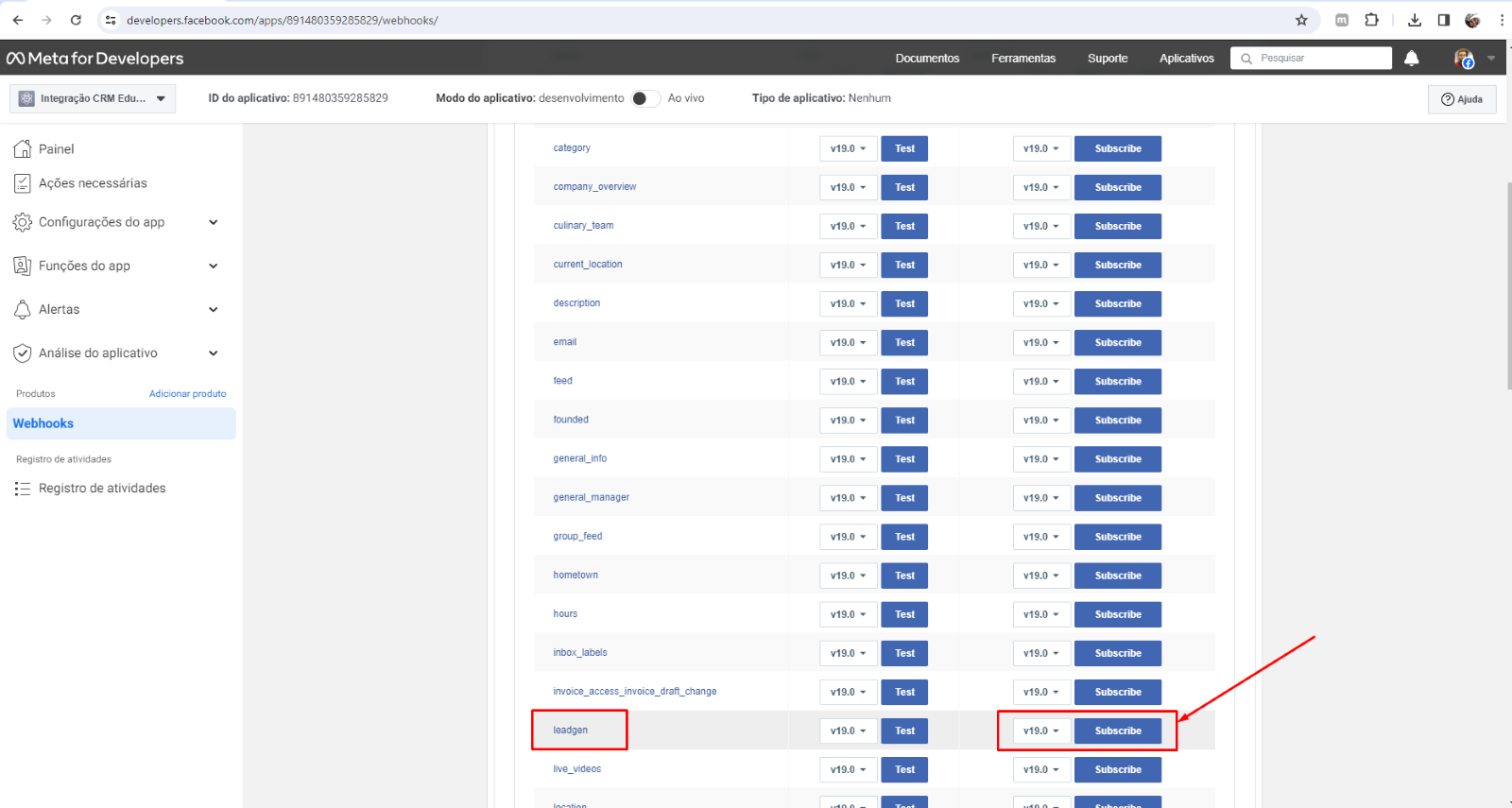Viewport: 1512px width, 808px height.
Task: Expand Configurações do app chevron
Action: 214,222
